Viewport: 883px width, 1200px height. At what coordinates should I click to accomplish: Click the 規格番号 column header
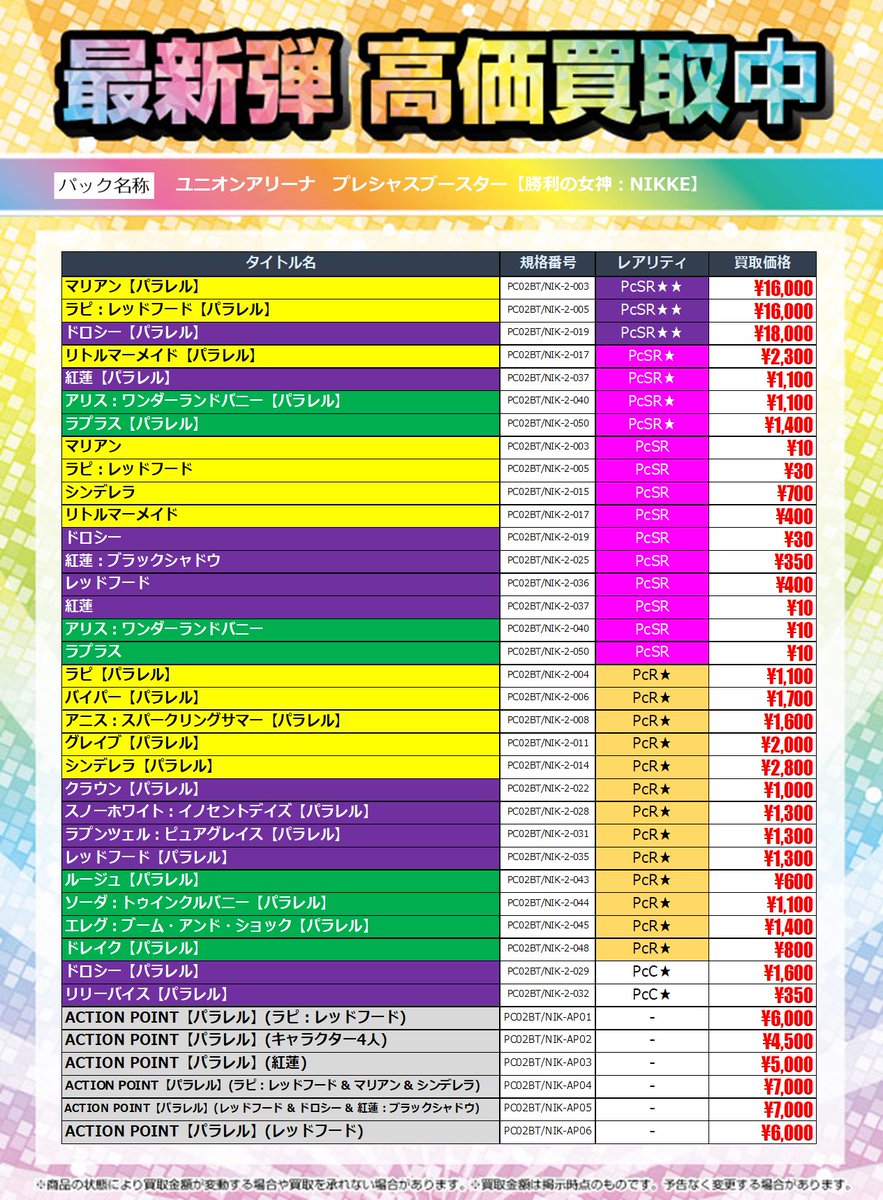[x=548, y=263]
